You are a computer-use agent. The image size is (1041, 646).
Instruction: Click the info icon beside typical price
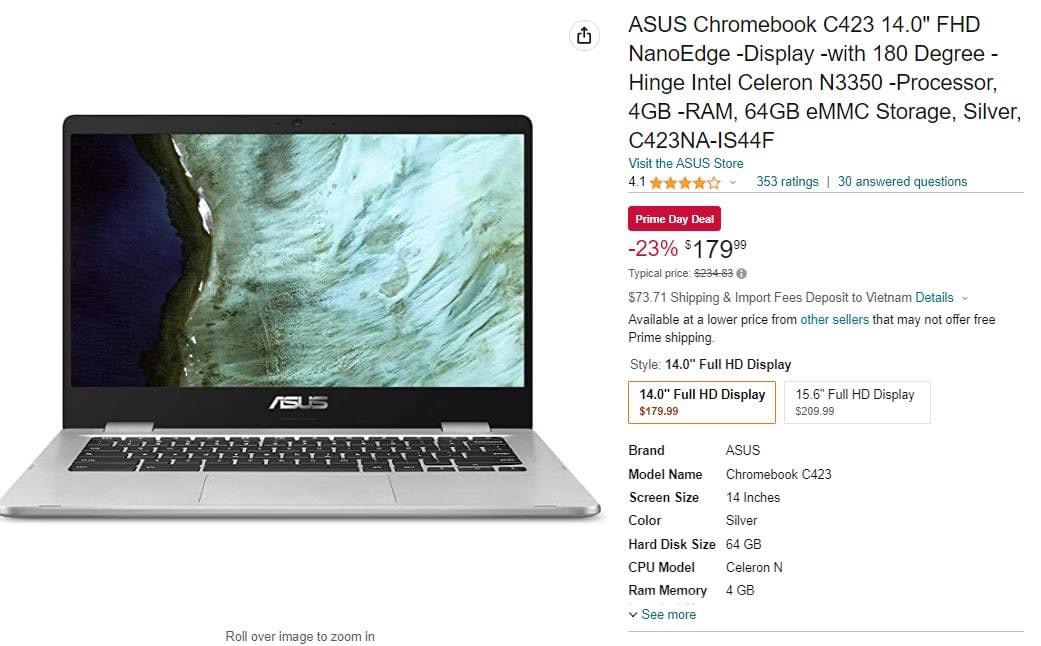point(742,274)
